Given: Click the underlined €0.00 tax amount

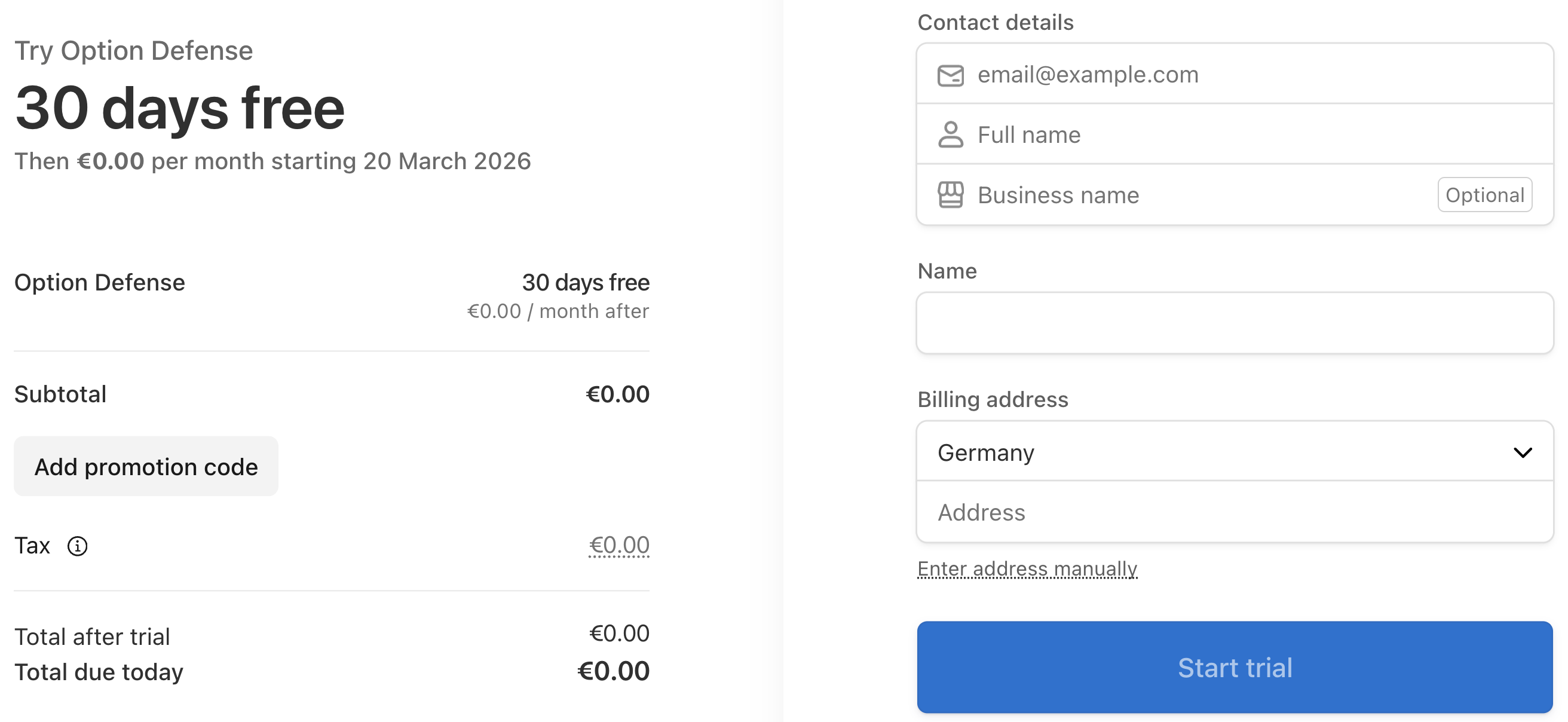Looking at the screenshot, I should coord(618,545).
